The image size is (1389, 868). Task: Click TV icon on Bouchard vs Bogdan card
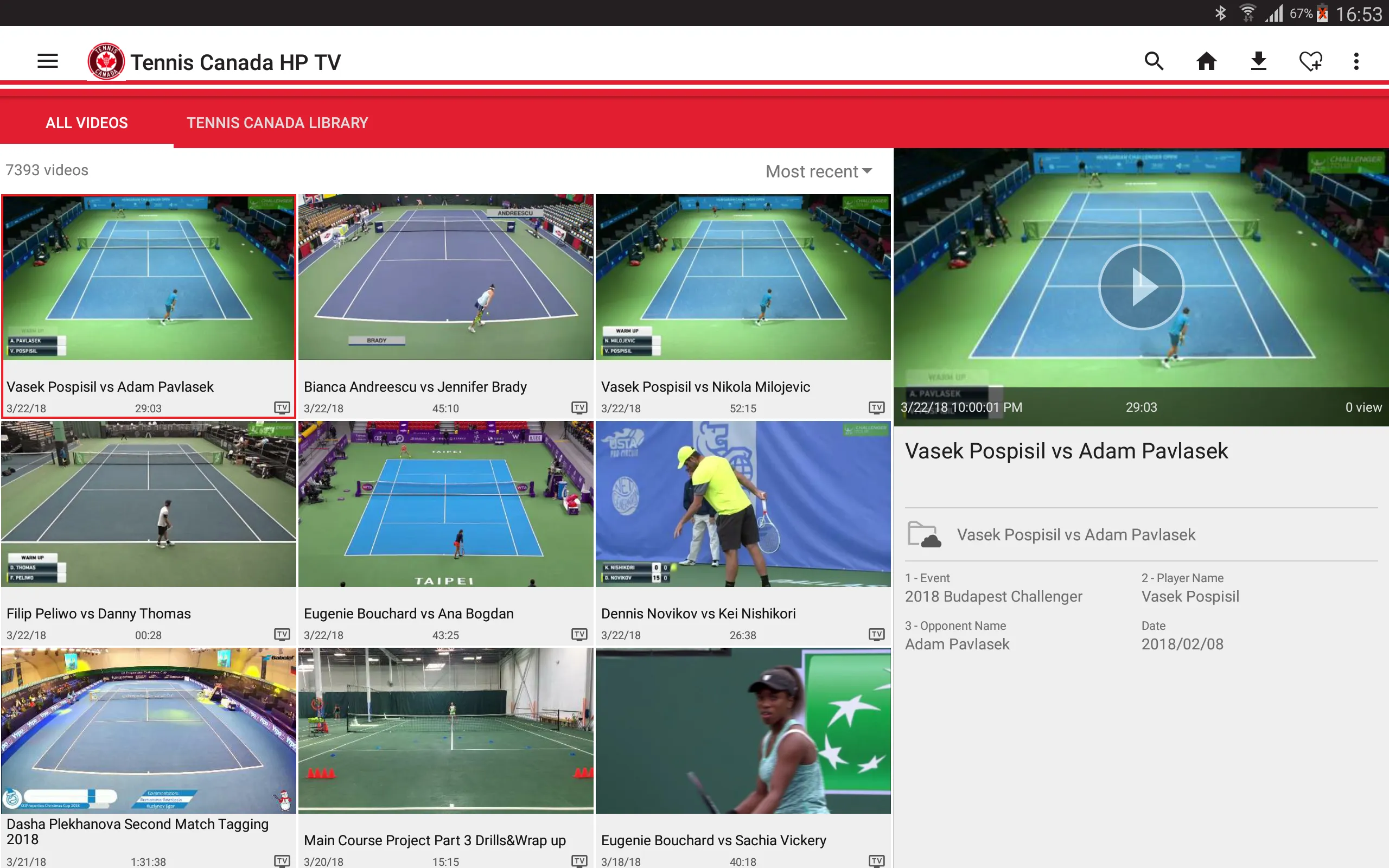(579, 634)
